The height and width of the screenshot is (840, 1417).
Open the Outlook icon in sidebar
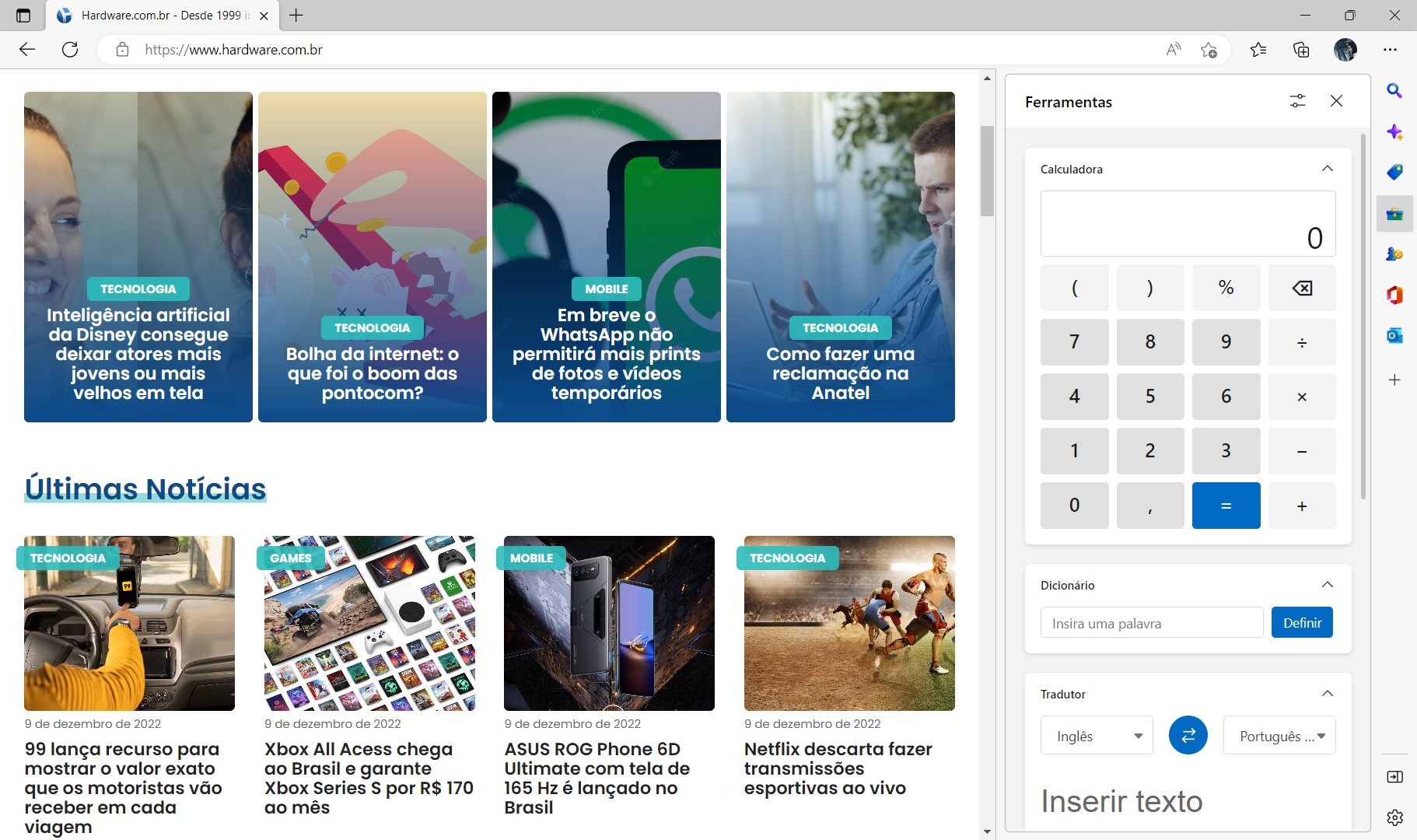click(x=1394, y=335)
